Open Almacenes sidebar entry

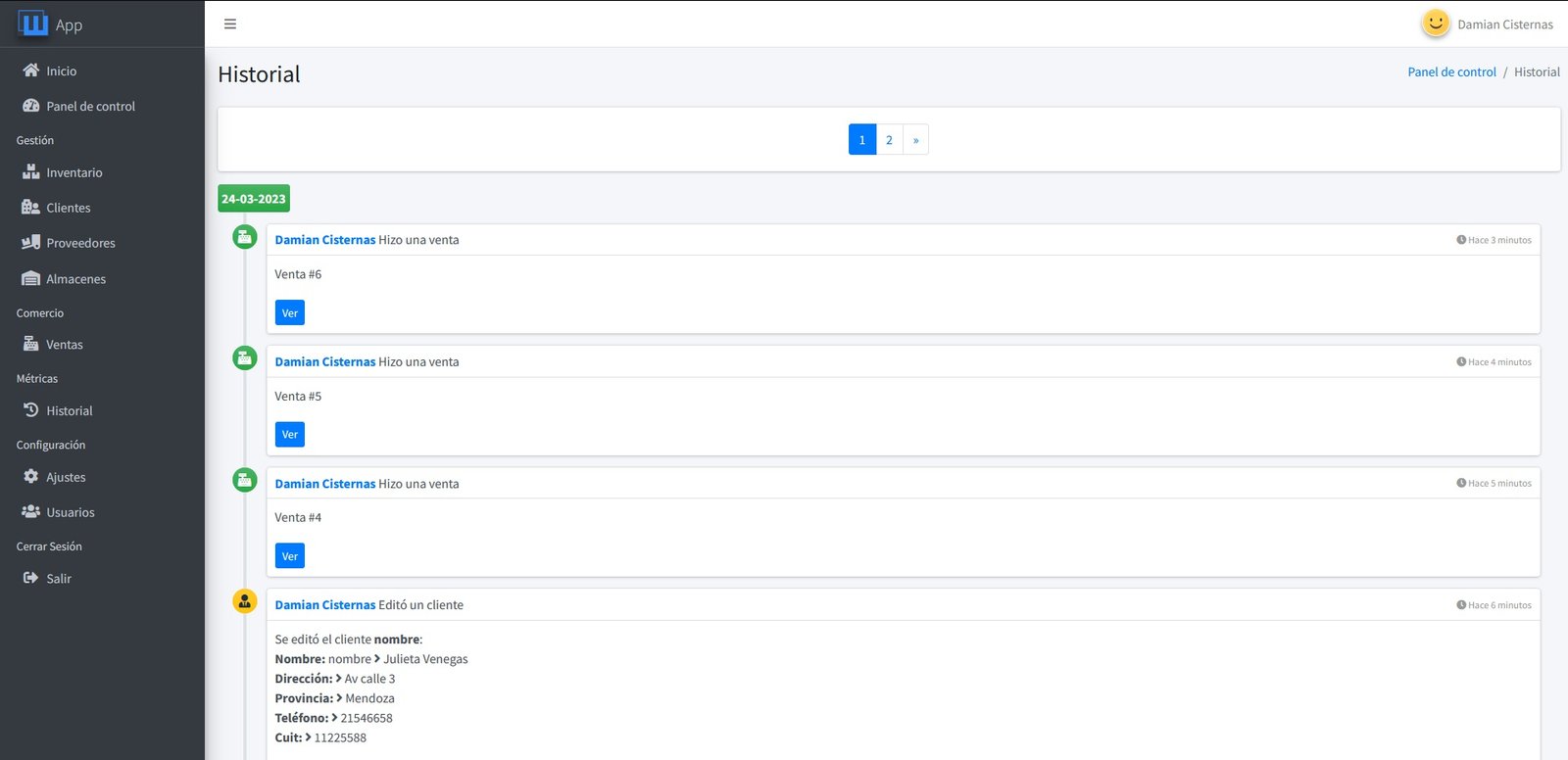tap(102, 279)
